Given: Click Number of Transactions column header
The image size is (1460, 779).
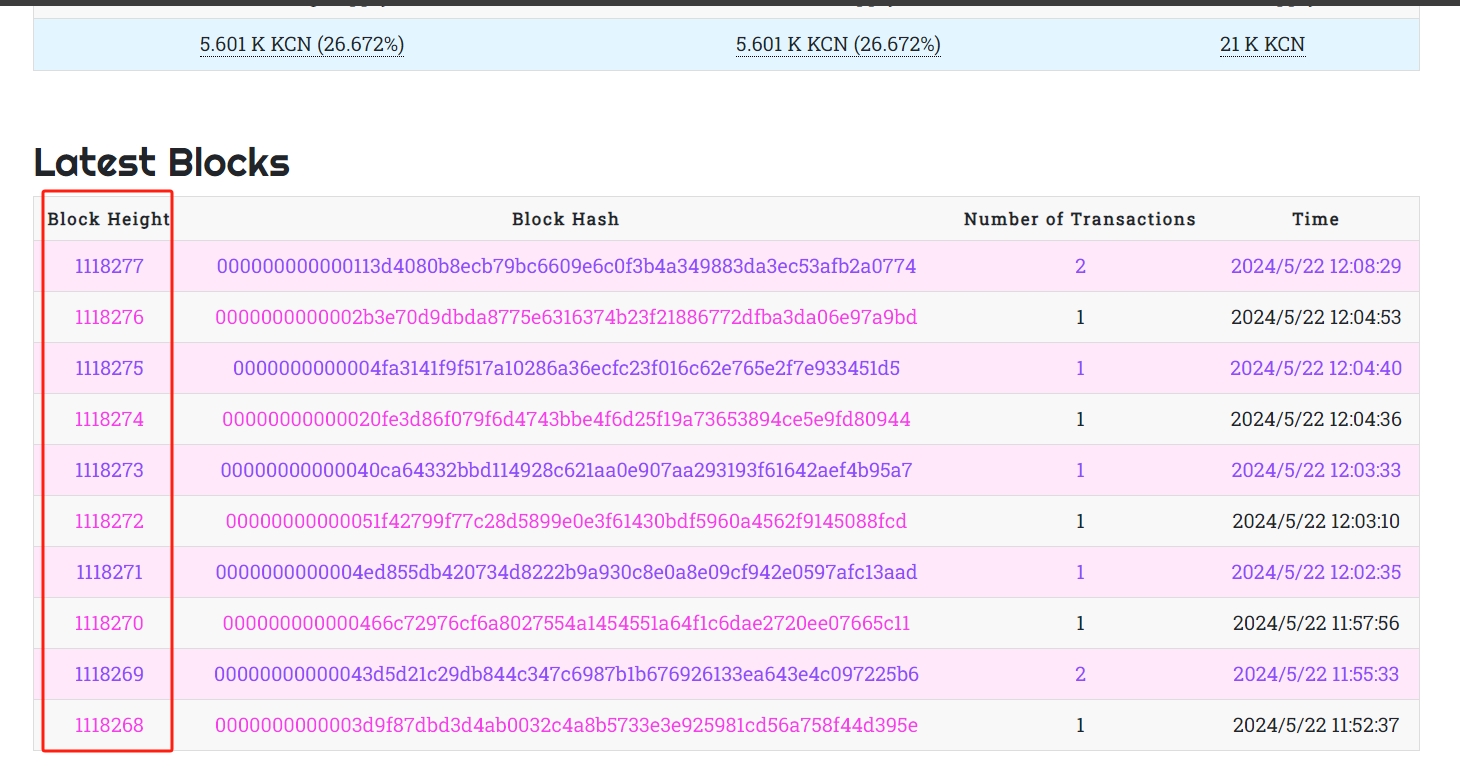Looking at the screenshot, I should (x=1080, y=219).
